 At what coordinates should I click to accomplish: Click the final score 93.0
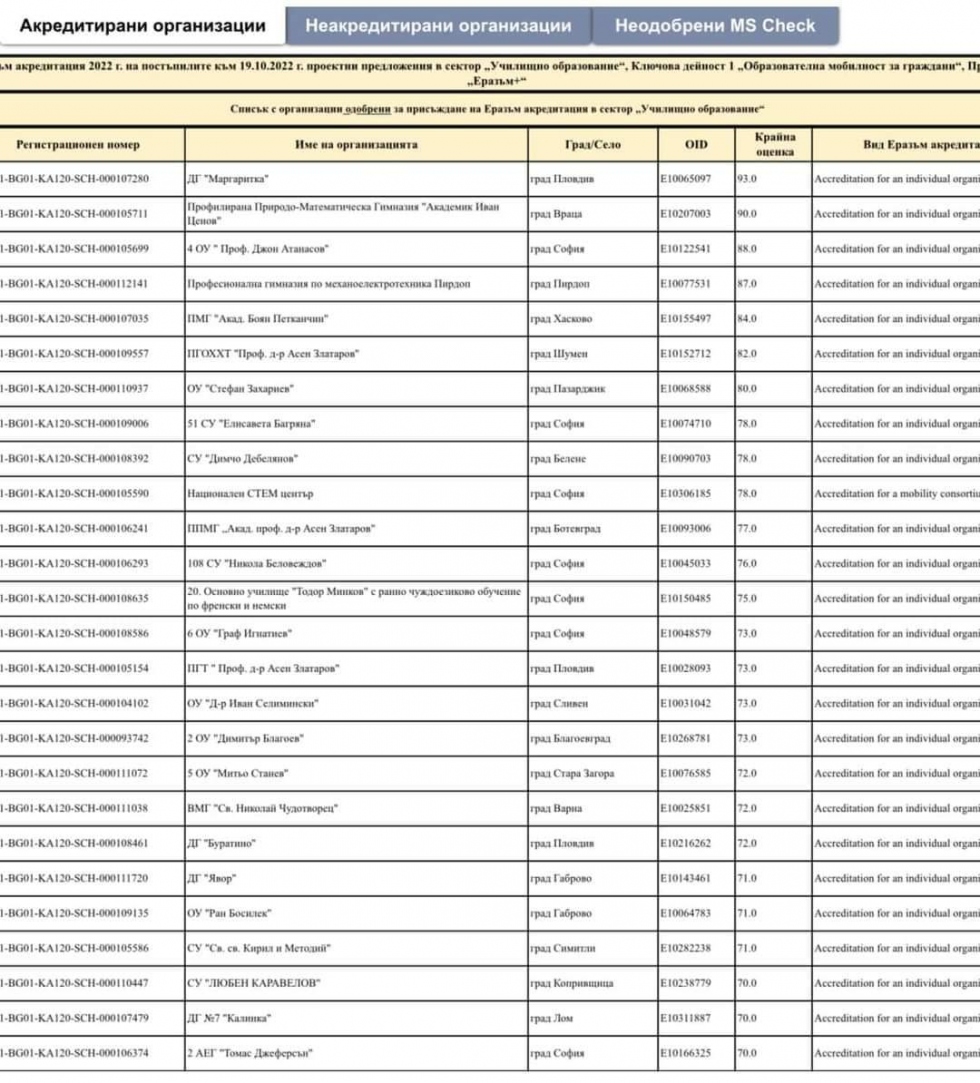tap(747, 179)
